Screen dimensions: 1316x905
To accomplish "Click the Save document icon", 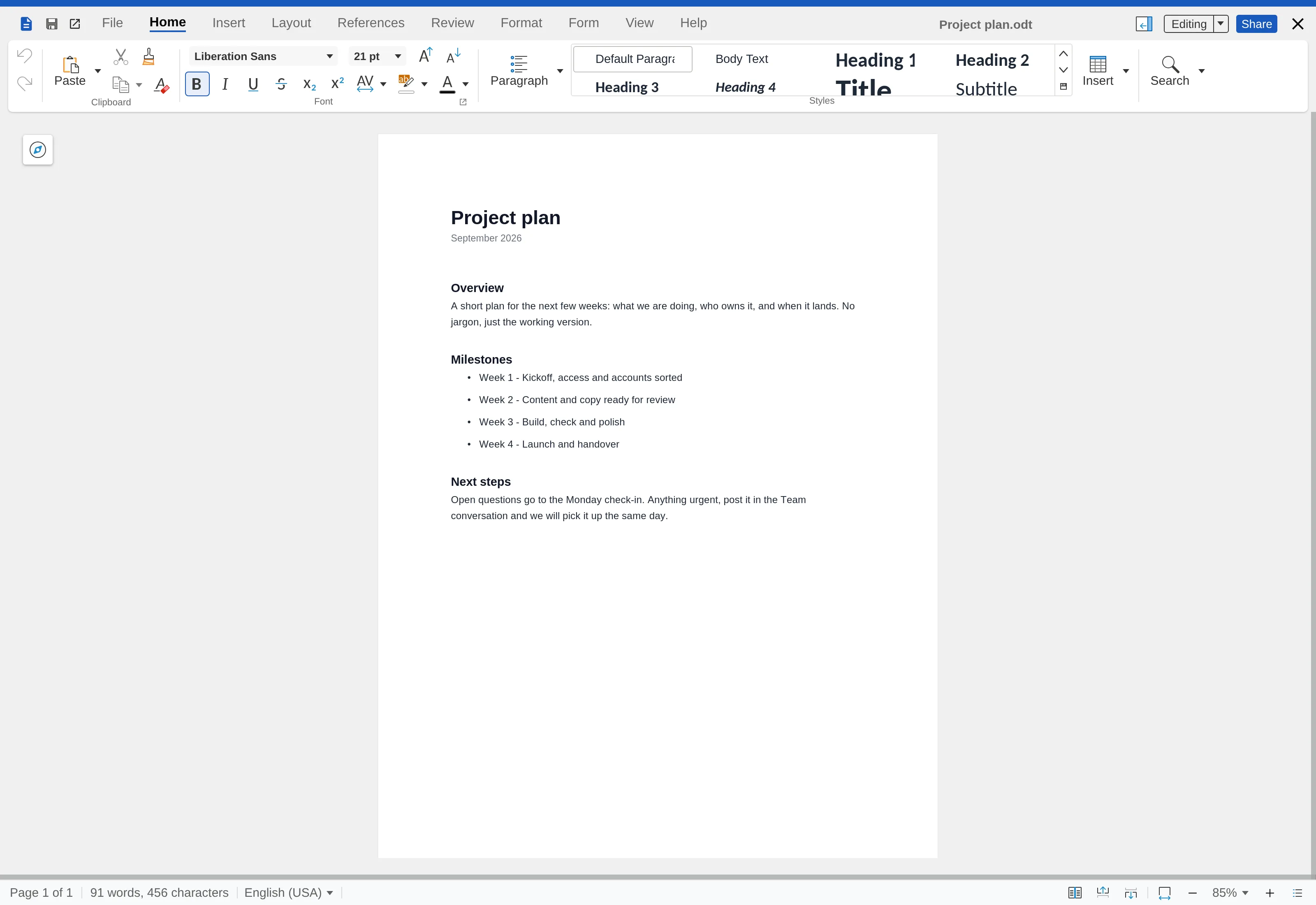I will pos(51,24).
